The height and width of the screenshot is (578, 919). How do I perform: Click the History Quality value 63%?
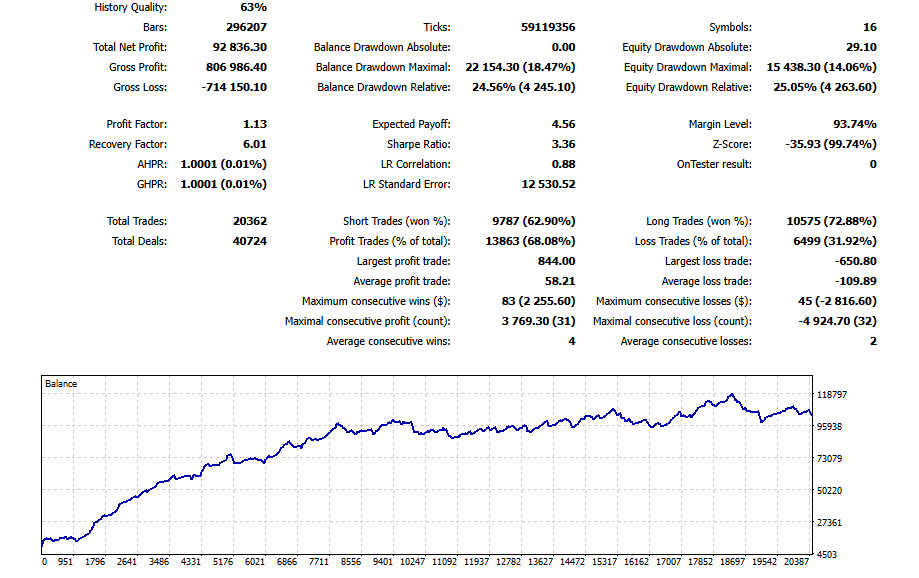point(254,7)
